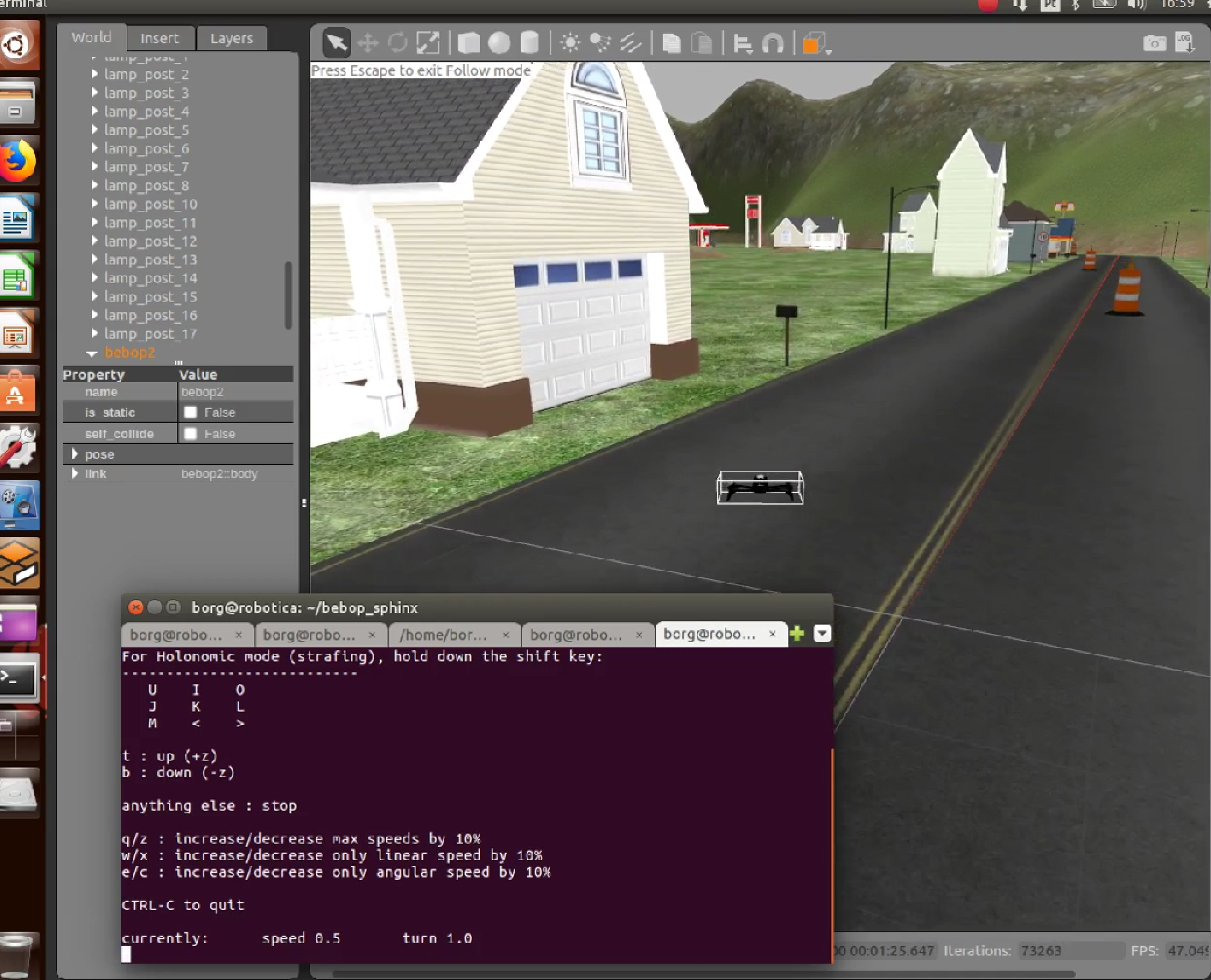
Task: Take a screenshot with camera icon
Action: pyautogui.click(x=1154, y=43)
